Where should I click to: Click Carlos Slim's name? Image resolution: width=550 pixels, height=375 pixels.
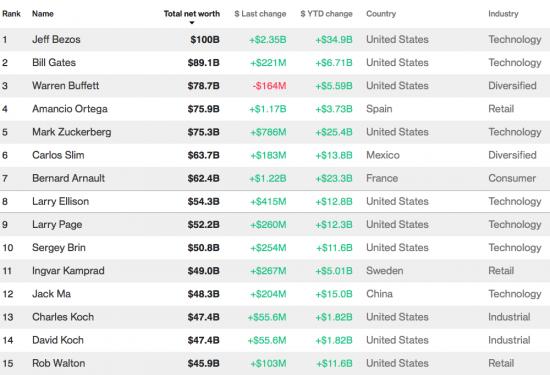[58, 155]
